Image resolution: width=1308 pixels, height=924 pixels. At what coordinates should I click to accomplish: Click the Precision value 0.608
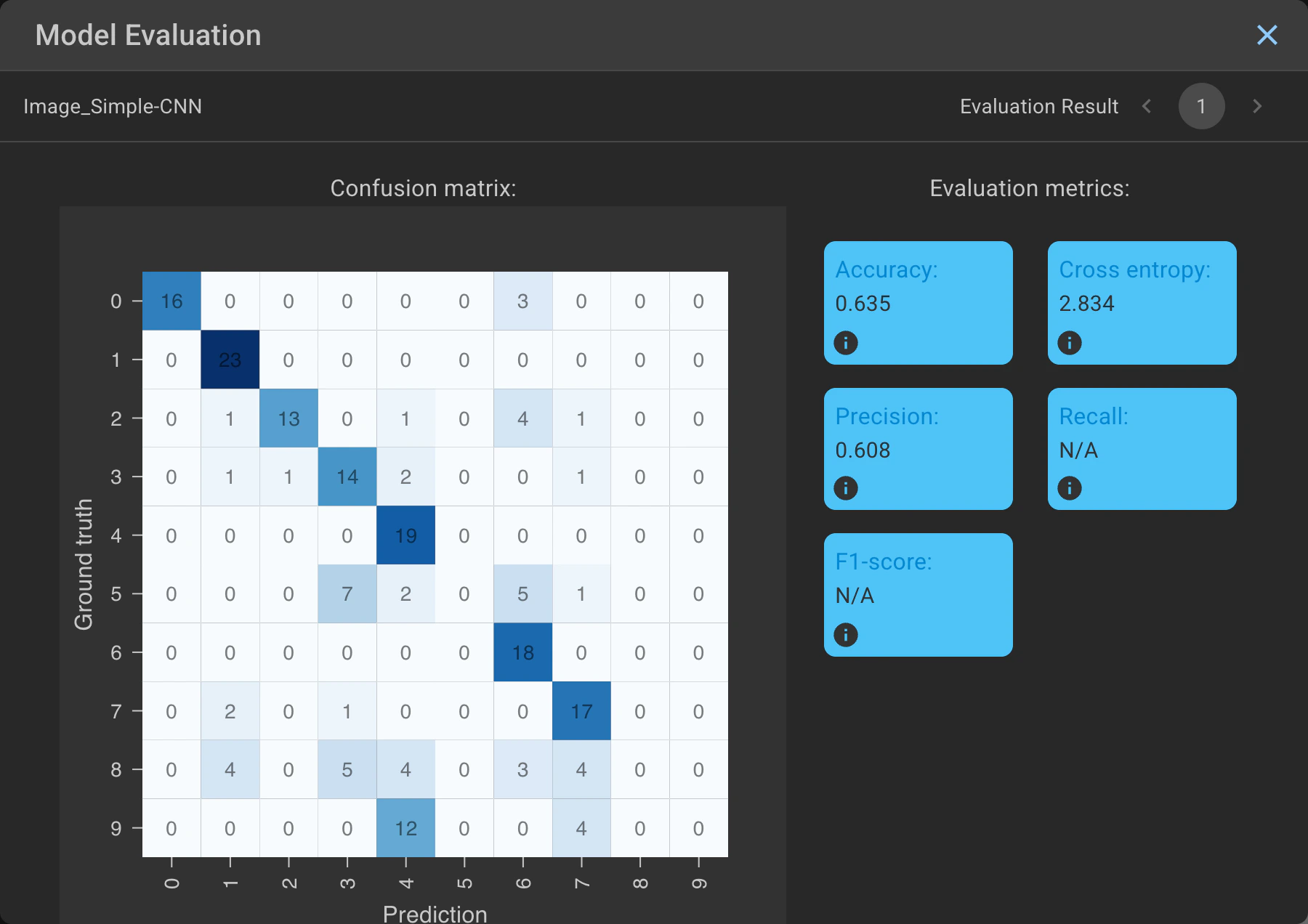click(x=863, y=450)
